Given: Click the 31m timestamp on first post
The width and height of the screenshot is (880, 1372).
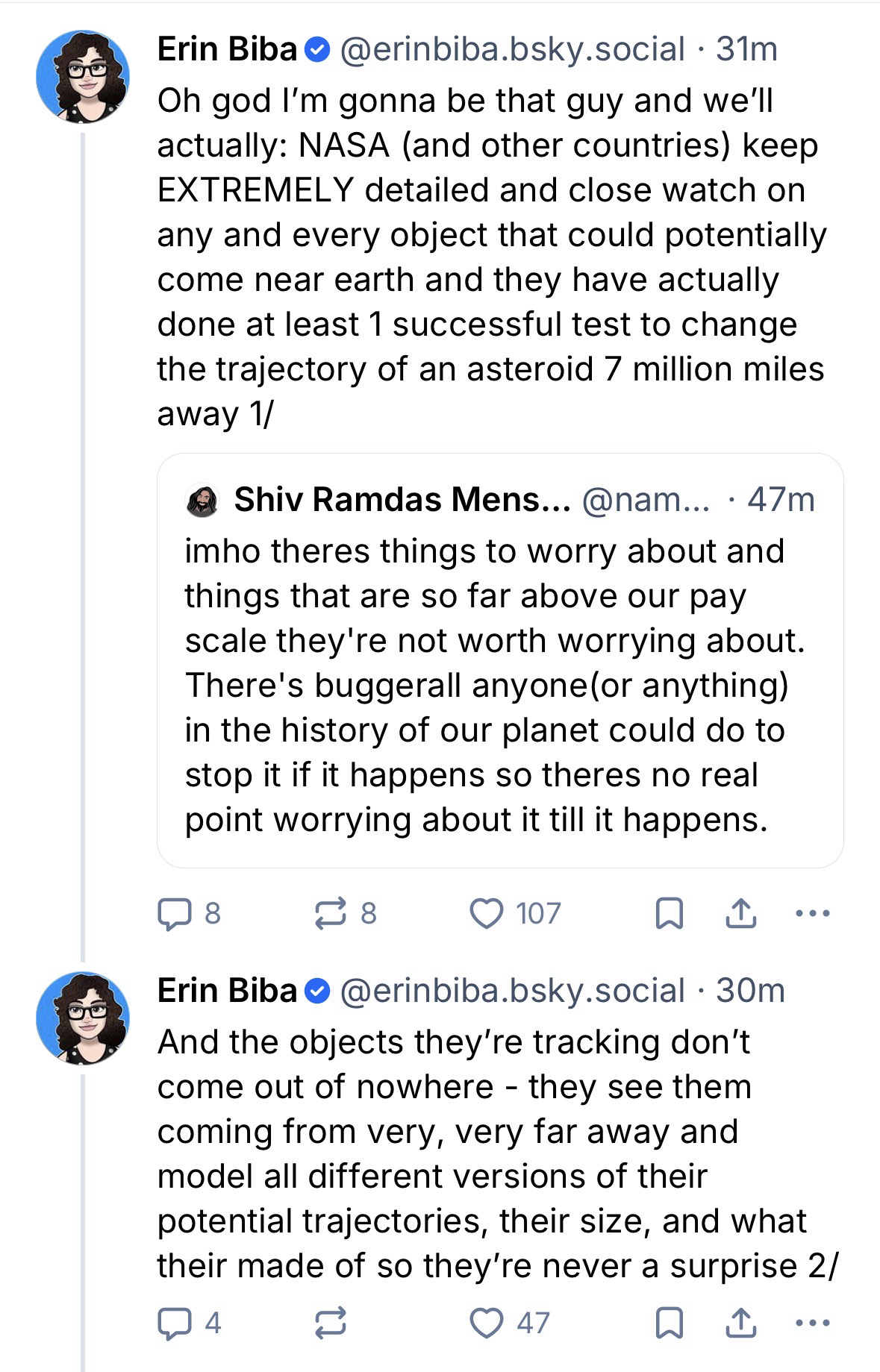Looking at the screenshot, I should tap(746, 49).
